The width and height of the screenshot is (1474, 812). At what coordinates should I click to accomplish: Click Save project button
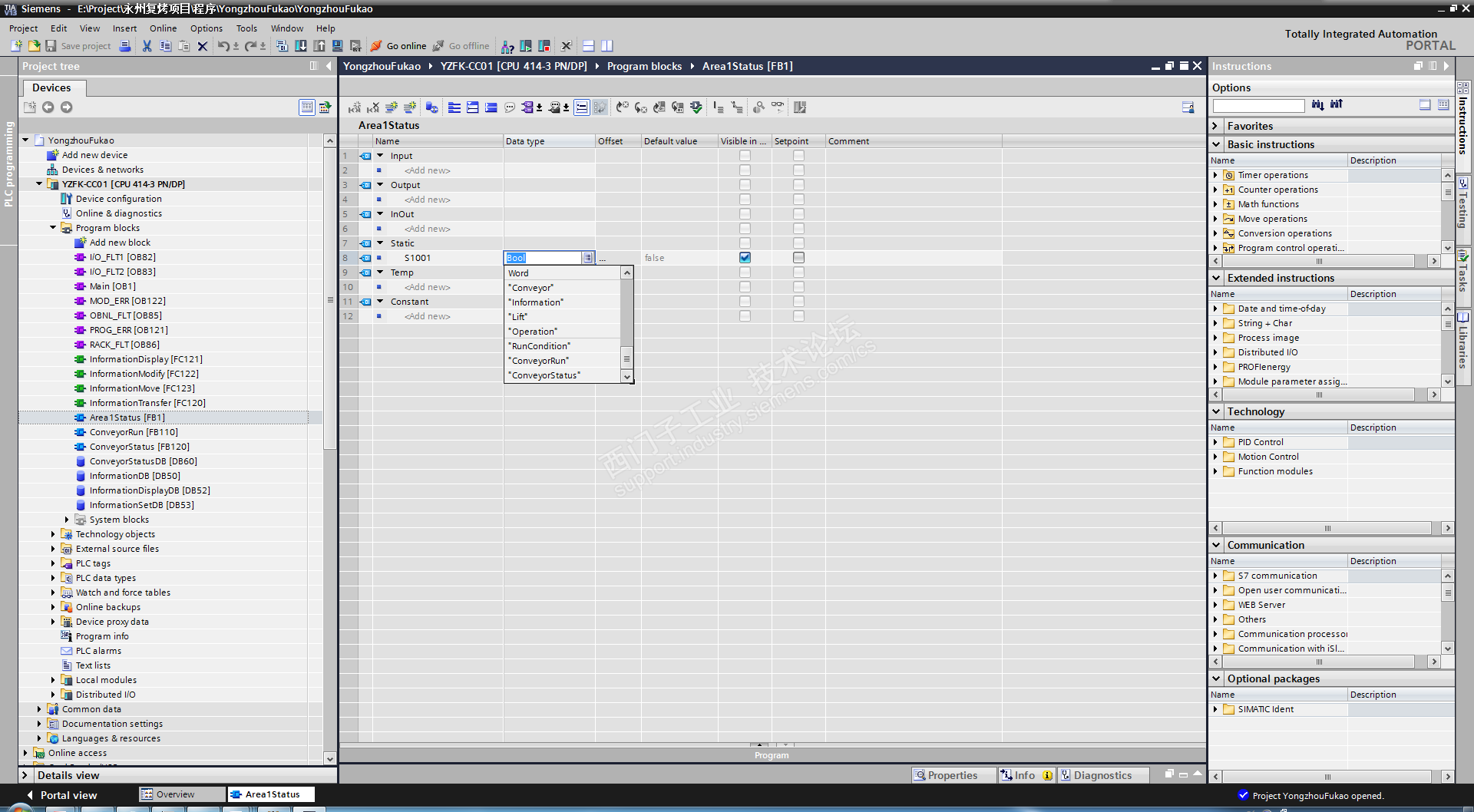pos(78,46)
